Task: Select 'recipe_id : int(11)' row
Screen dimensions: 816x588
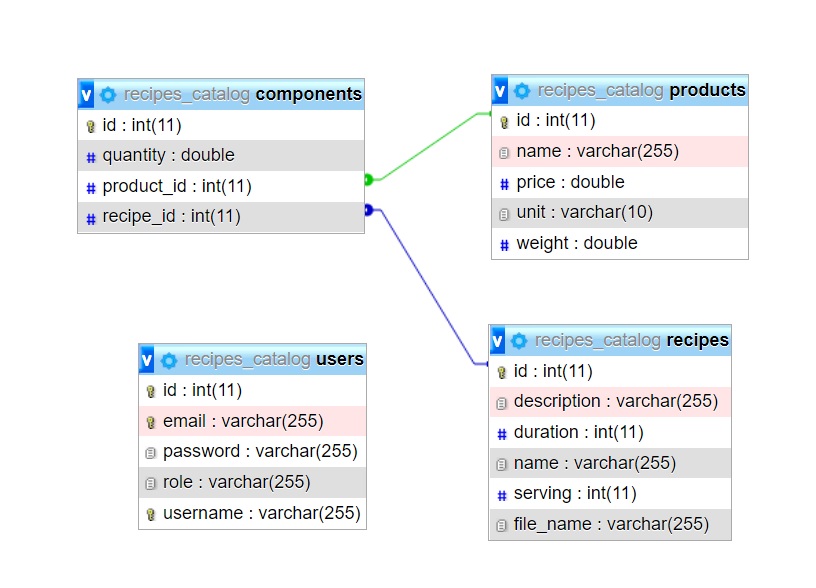Action: coord(221,216)
